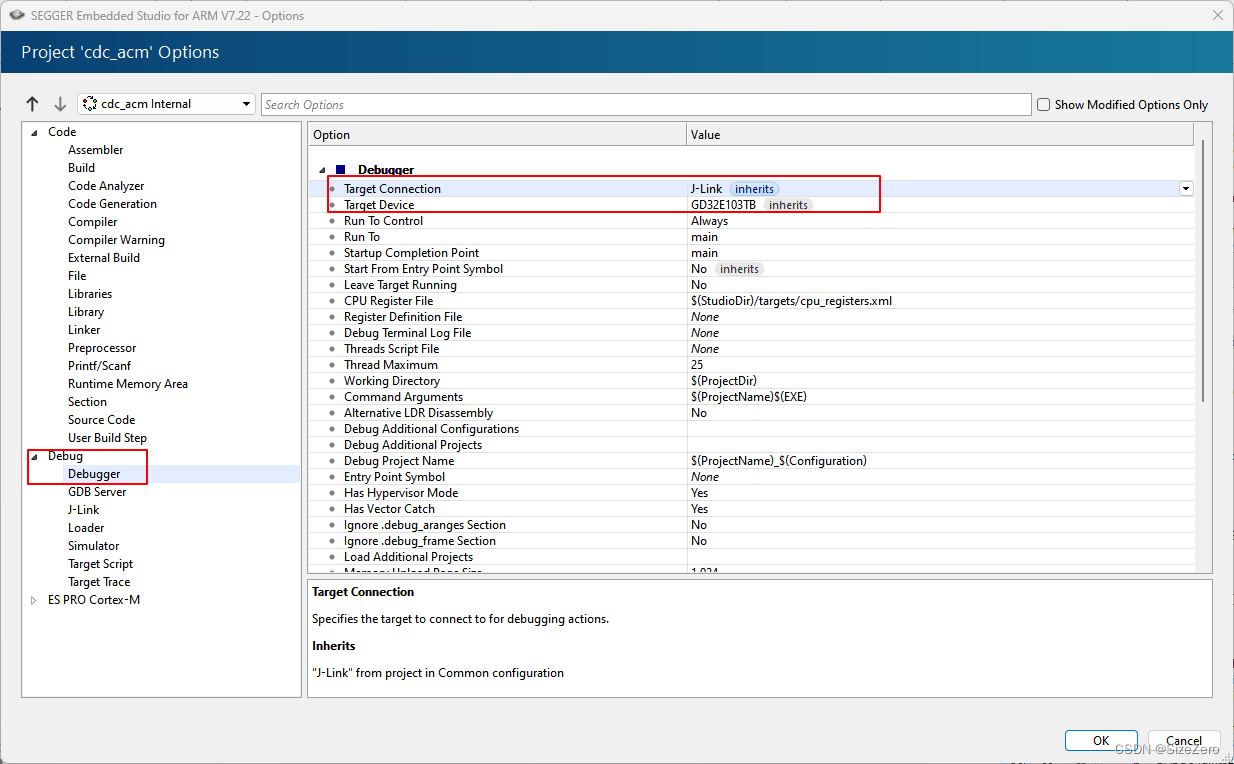Confirm with the OK button

point(1101,740)
